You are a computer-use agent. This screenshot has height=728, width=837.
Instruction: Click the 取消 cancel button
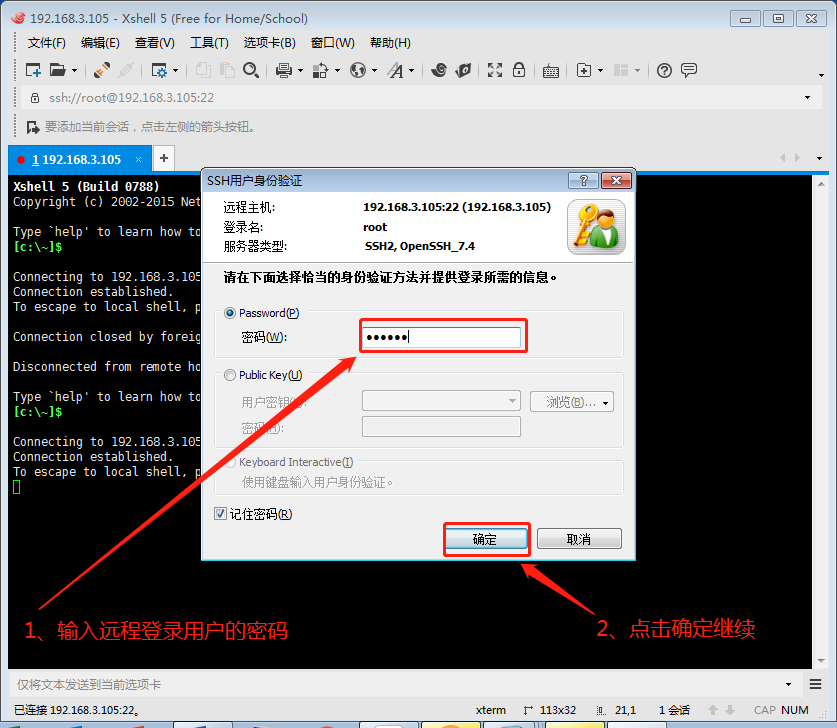578,539
